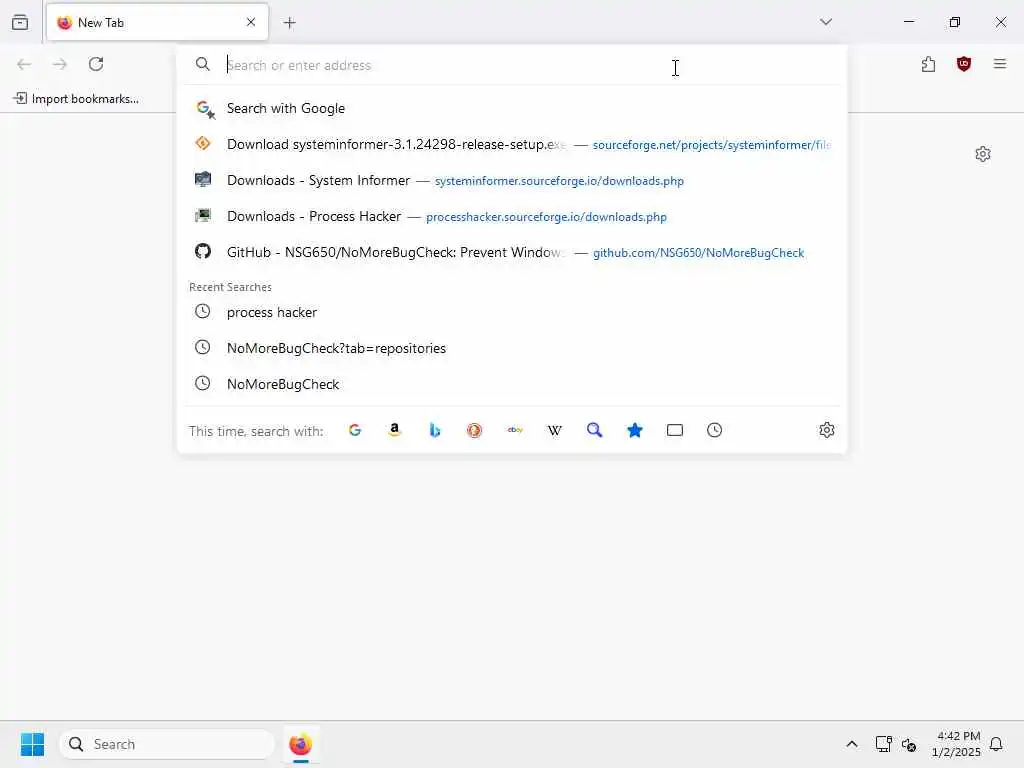Select recent search 'NoMoreBugCheck?tab=repositories'
1024x768 pixels.
point(512,348)
